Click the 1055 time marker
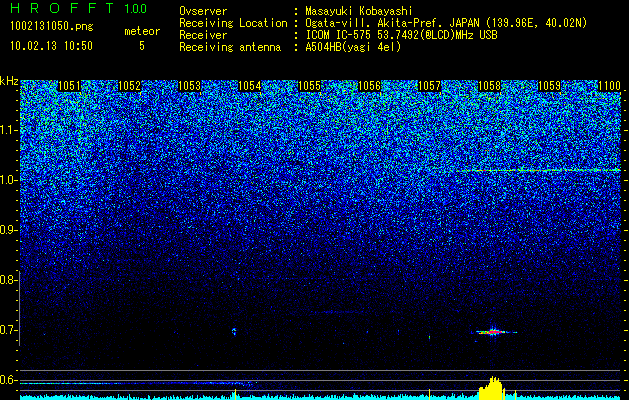Image resolution: width=629 pixels, height=400 pixels. coord(310,86)
